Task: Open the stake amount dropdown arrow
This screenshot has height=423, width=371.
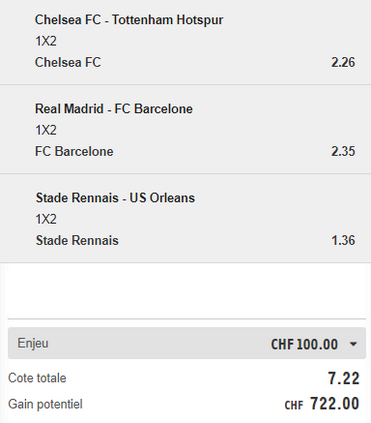Action: [x=353, y=344]
